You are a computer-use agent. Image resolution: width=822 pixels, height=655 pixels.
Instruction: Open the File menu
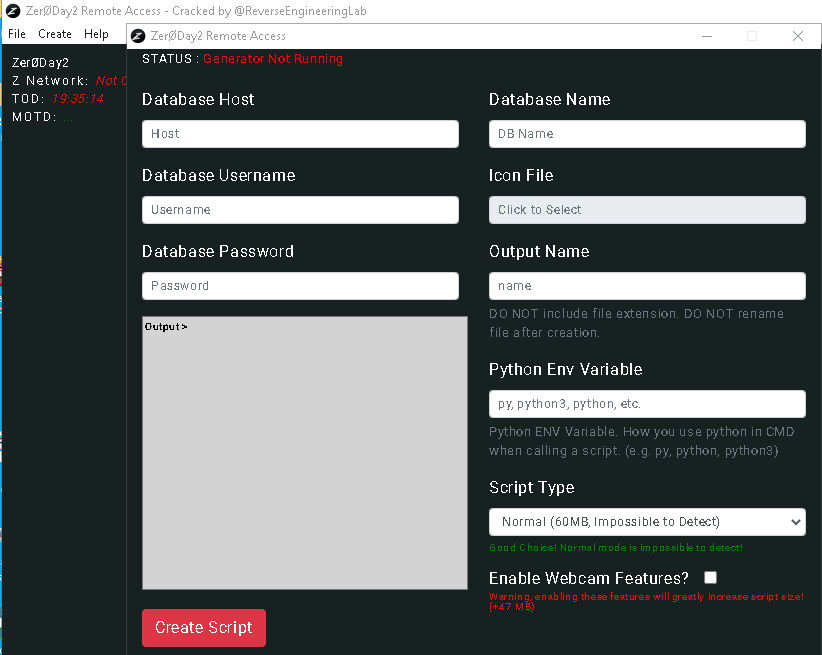tap(17, 34)
